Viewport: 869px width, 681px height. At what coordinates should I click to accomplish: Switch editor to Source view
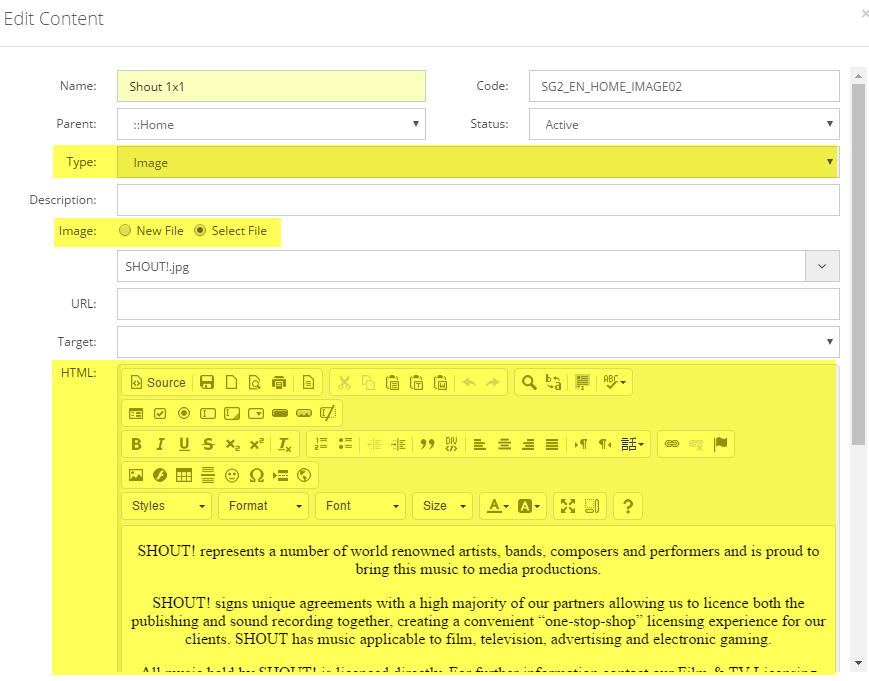pyautogui.click(x=158, y=382)
